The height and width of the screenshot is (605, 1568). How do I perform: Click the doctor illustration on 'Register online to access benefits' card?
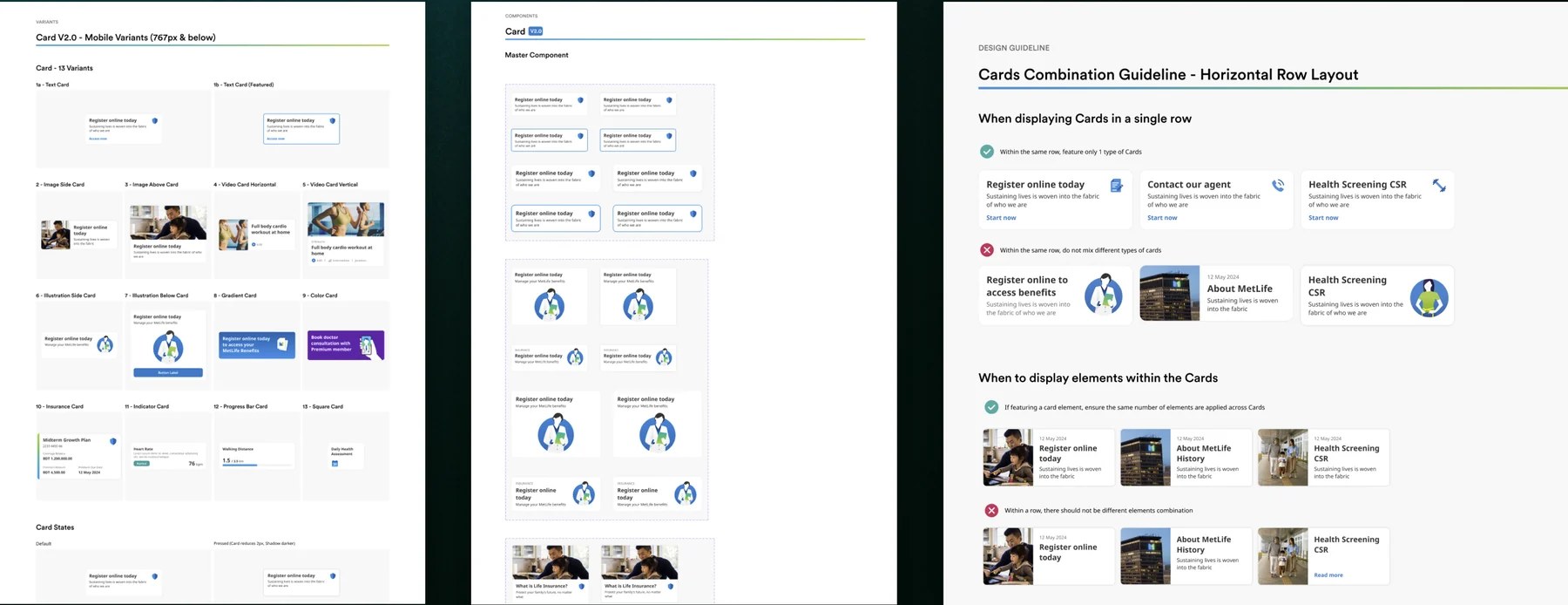point(1104,295)
